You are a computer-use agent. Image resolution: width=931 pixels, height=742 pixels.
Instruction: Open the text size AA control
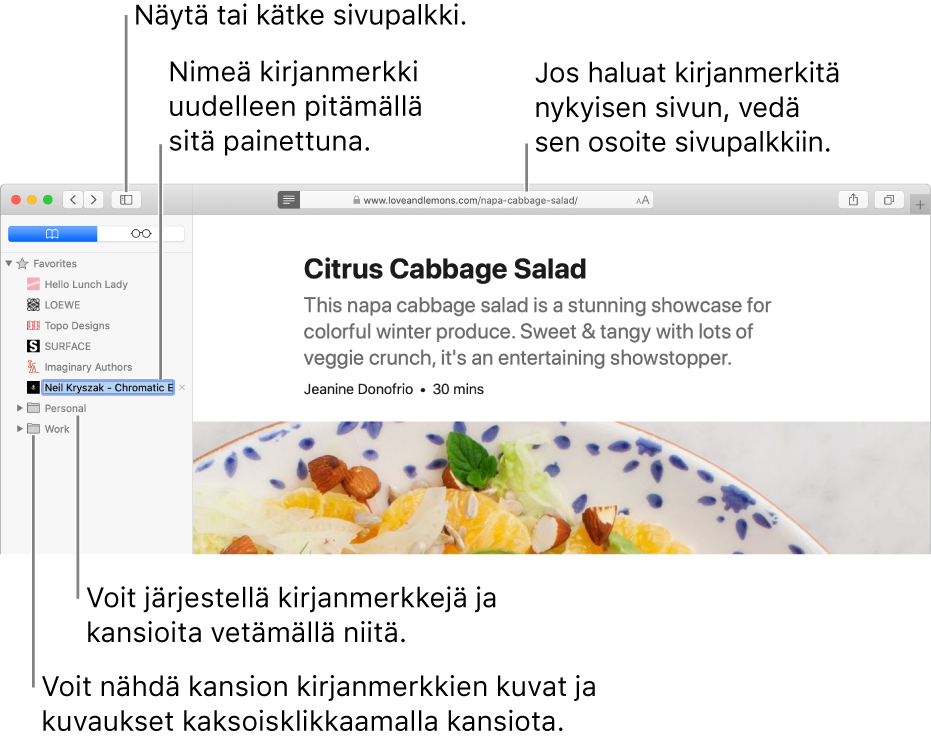click(642, 201)
